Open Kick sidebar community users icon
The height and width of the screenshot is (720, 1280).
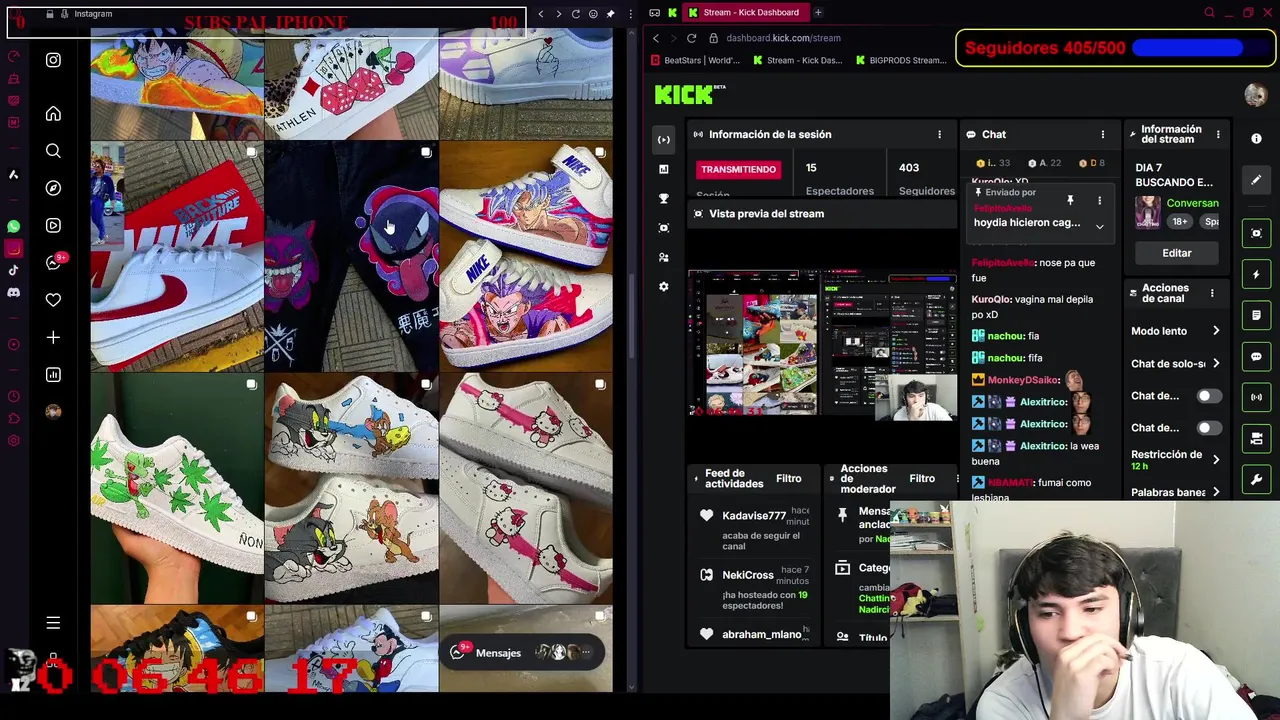coord(663,258)
